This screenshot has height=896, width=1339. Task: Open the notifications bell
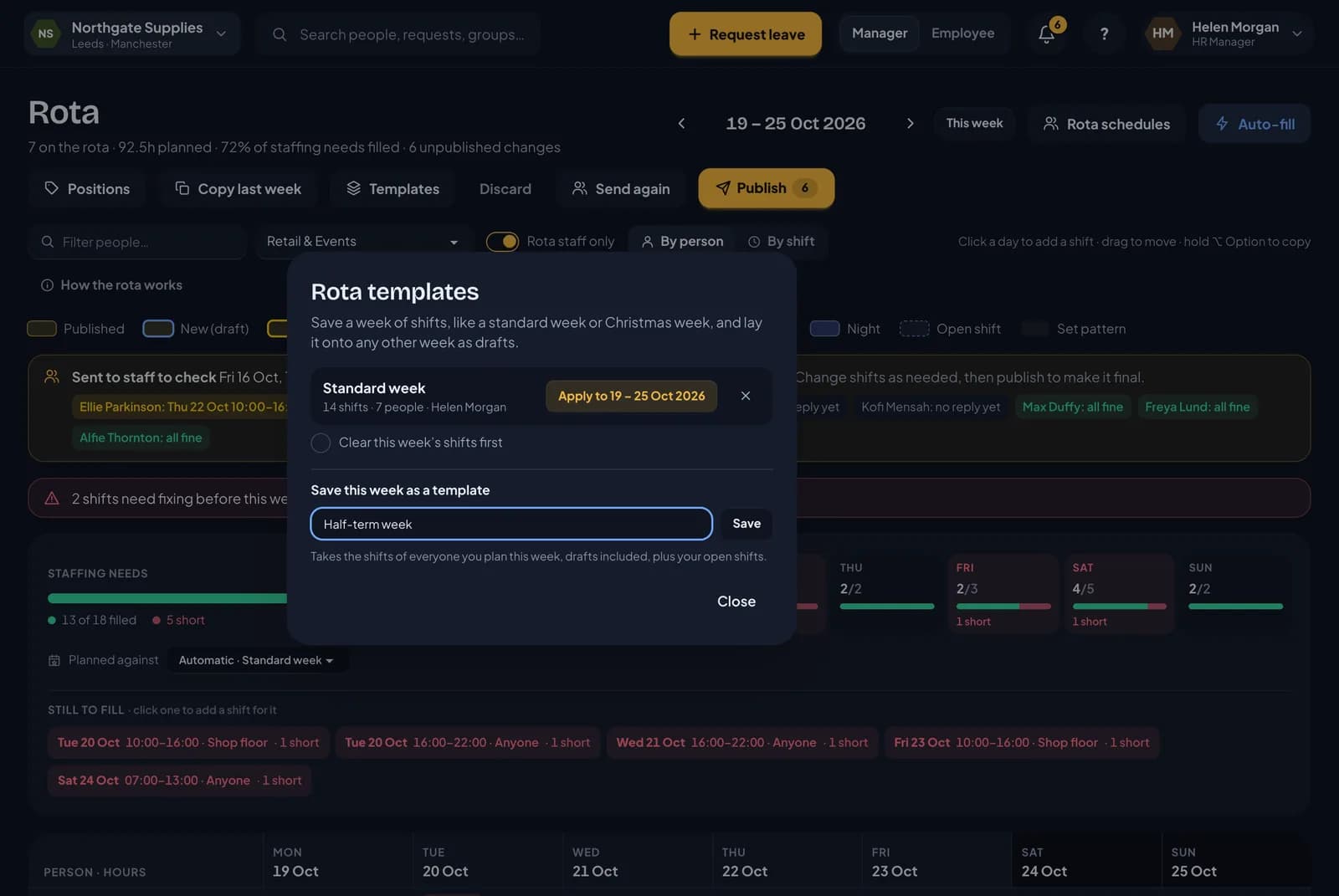pos(1046,33)
